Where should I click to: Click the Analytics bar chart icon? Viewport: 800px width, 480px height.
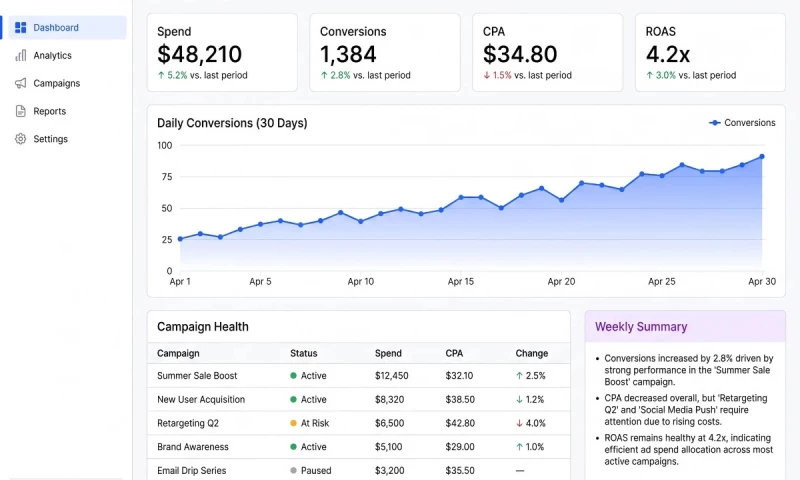point(20,56)
